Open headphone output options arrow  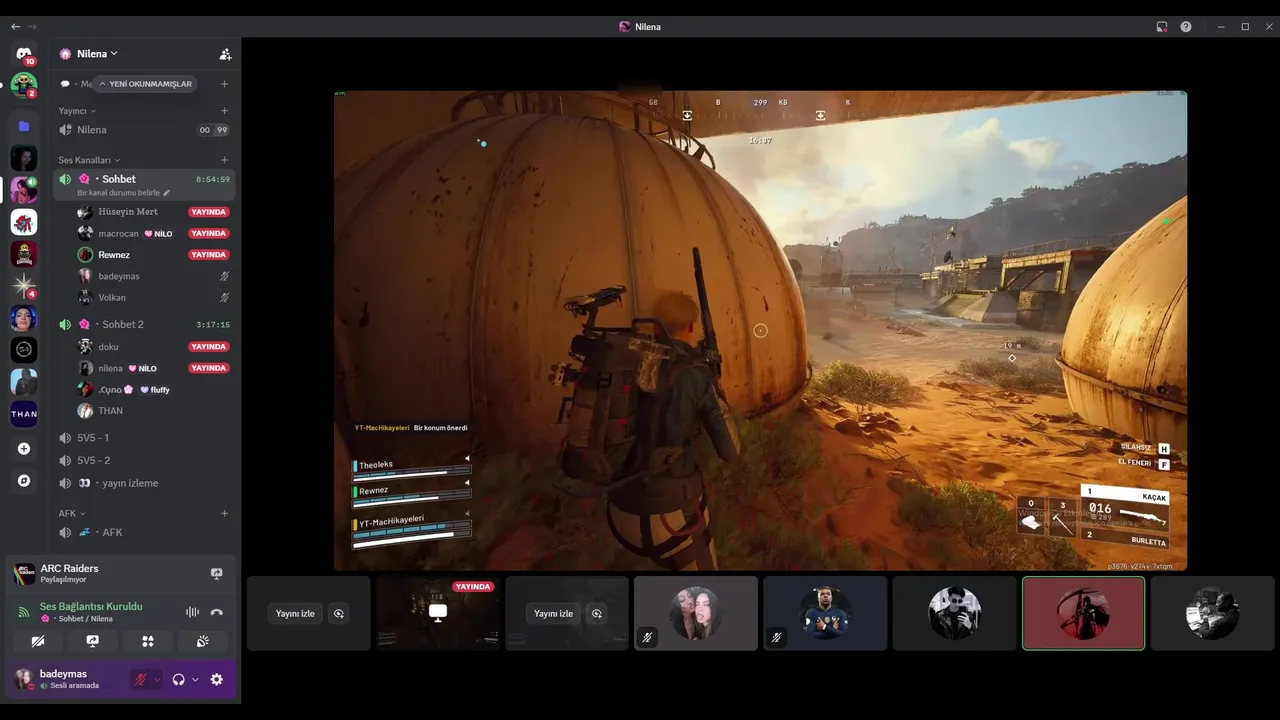pyautogui.click(x=195, y=680)
